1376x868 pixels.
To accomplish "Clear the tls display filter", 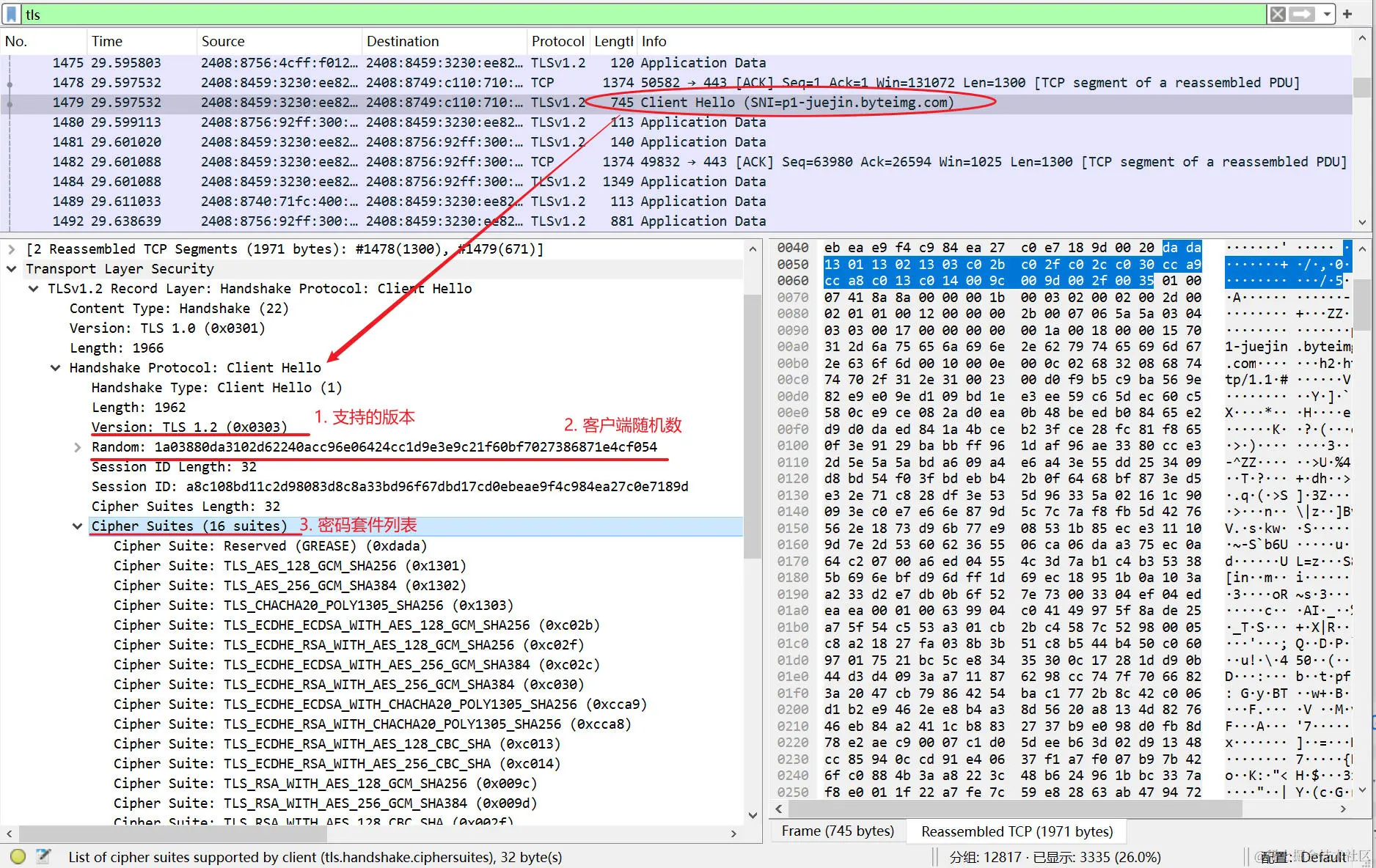I will tap(1278, 14).
